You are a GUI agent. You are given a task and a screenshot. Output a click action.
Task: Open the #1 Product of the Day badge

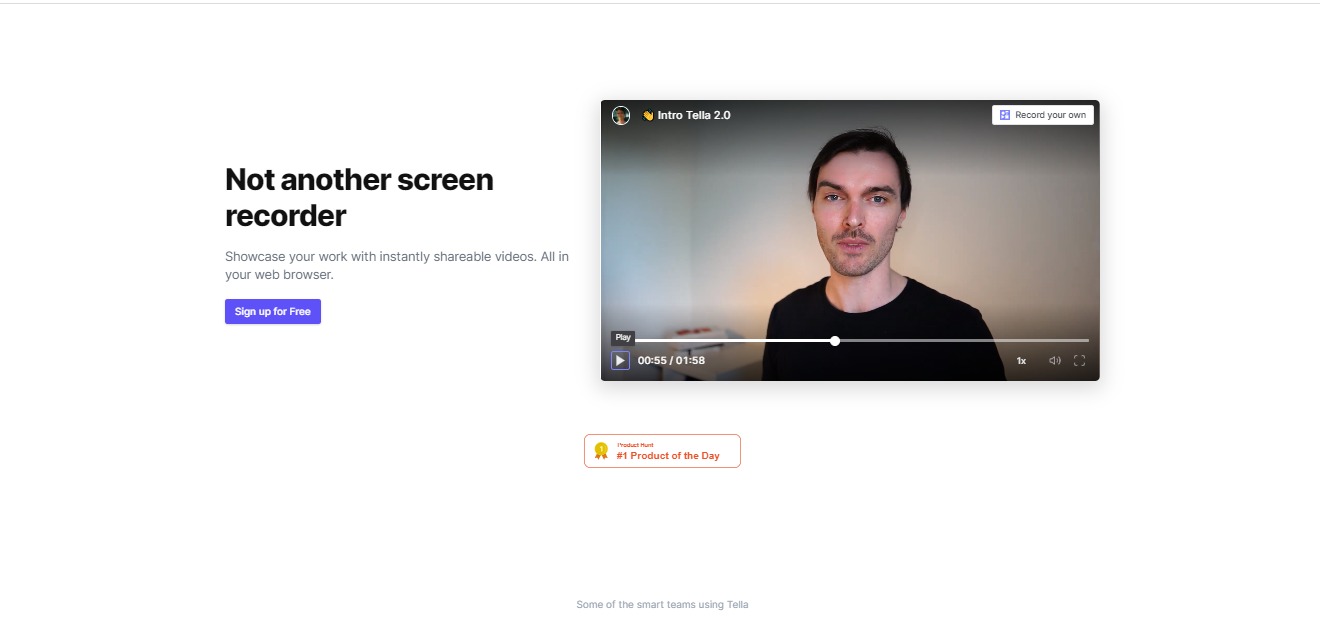(x=662, y=451)
